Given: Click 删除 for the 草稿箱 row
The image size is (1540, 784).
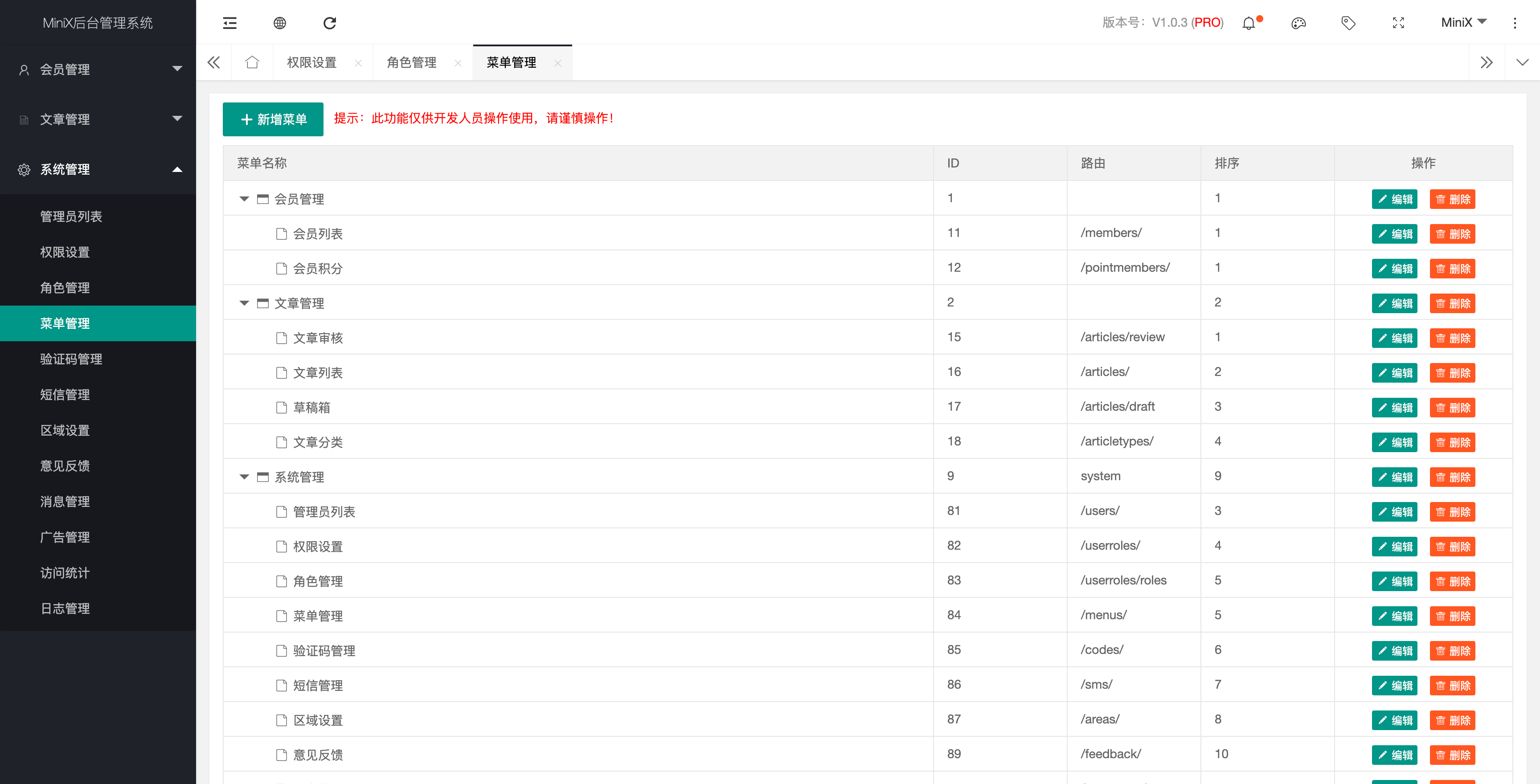Looking at the screenshot, I should pyautogui.click(x=1452, y=408).
